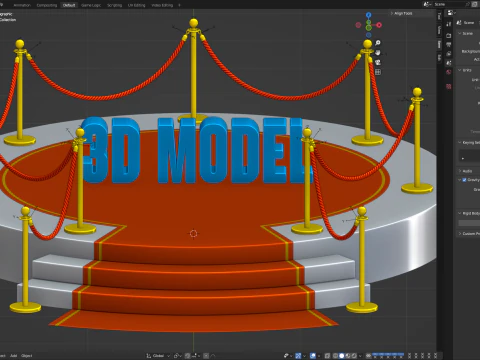Open the scene browse dropdown in top bar

427,4
